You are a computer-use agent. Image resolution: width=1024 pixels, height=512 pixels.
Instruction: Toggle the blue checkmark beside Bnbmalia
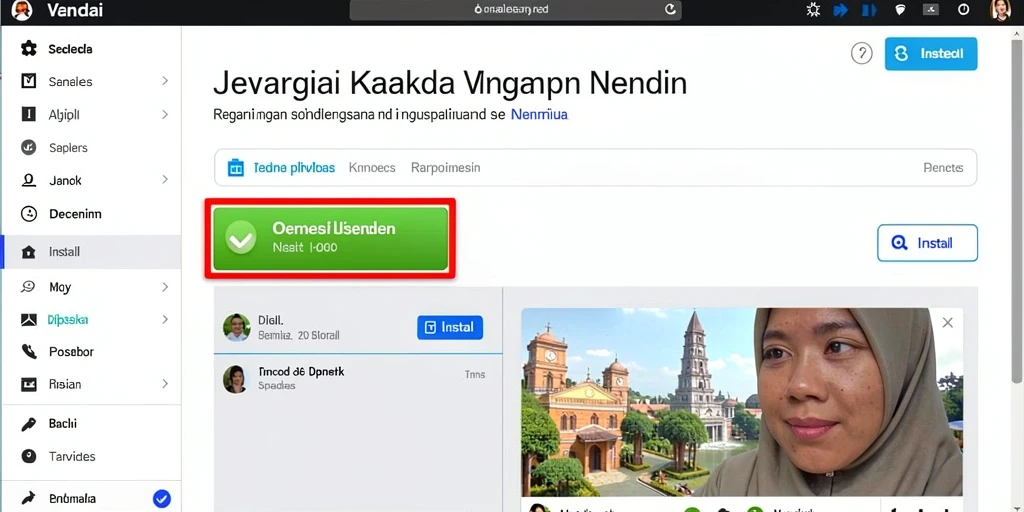tap(161, 499)
